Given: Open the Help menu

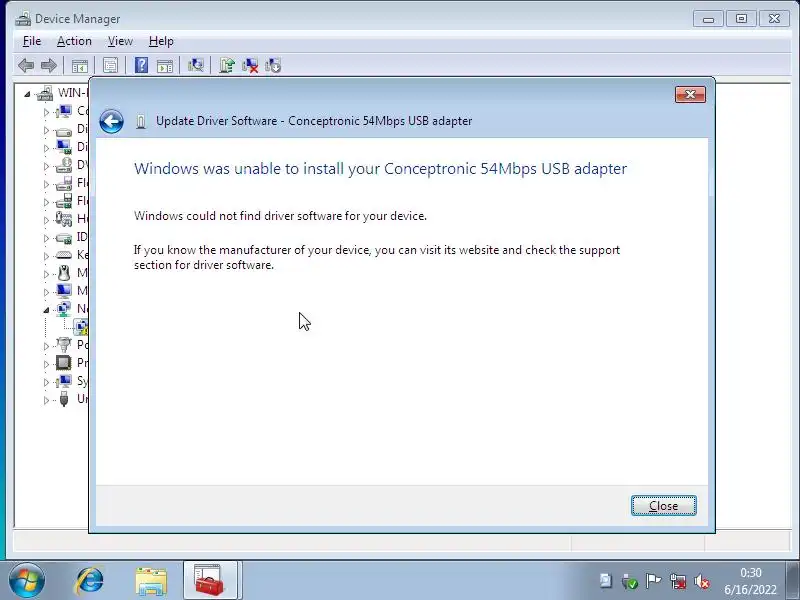Looking at the screenshot, I should tap(161, 41).
